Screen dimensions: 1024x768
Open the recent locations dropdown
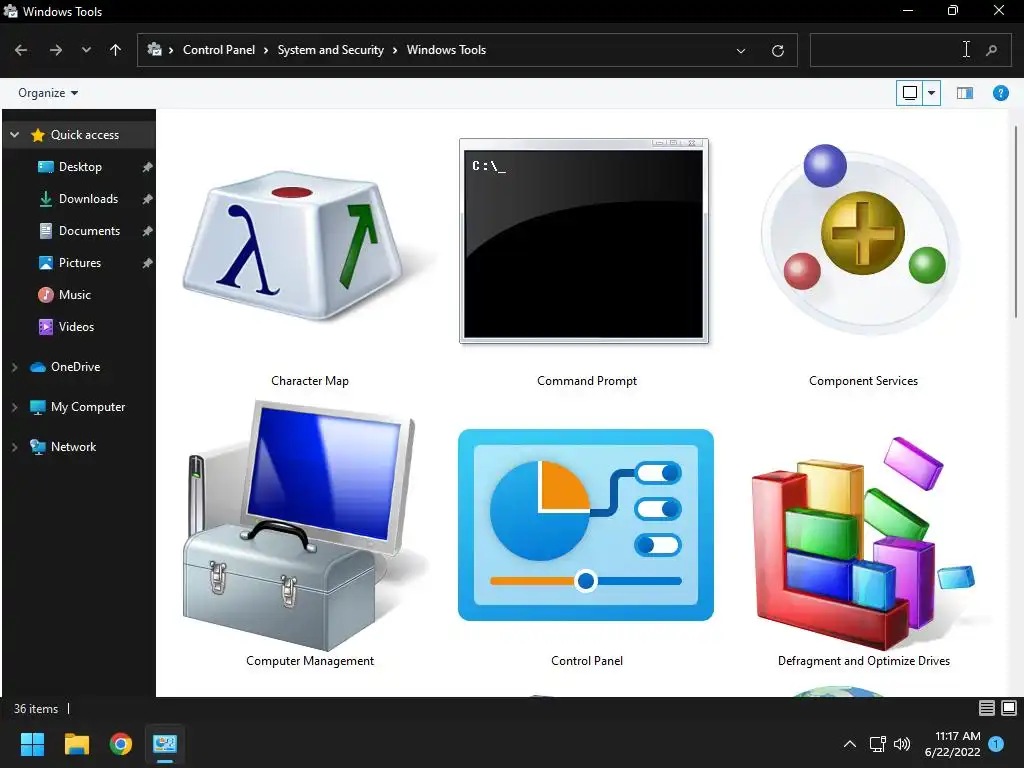tap(86, 50)
